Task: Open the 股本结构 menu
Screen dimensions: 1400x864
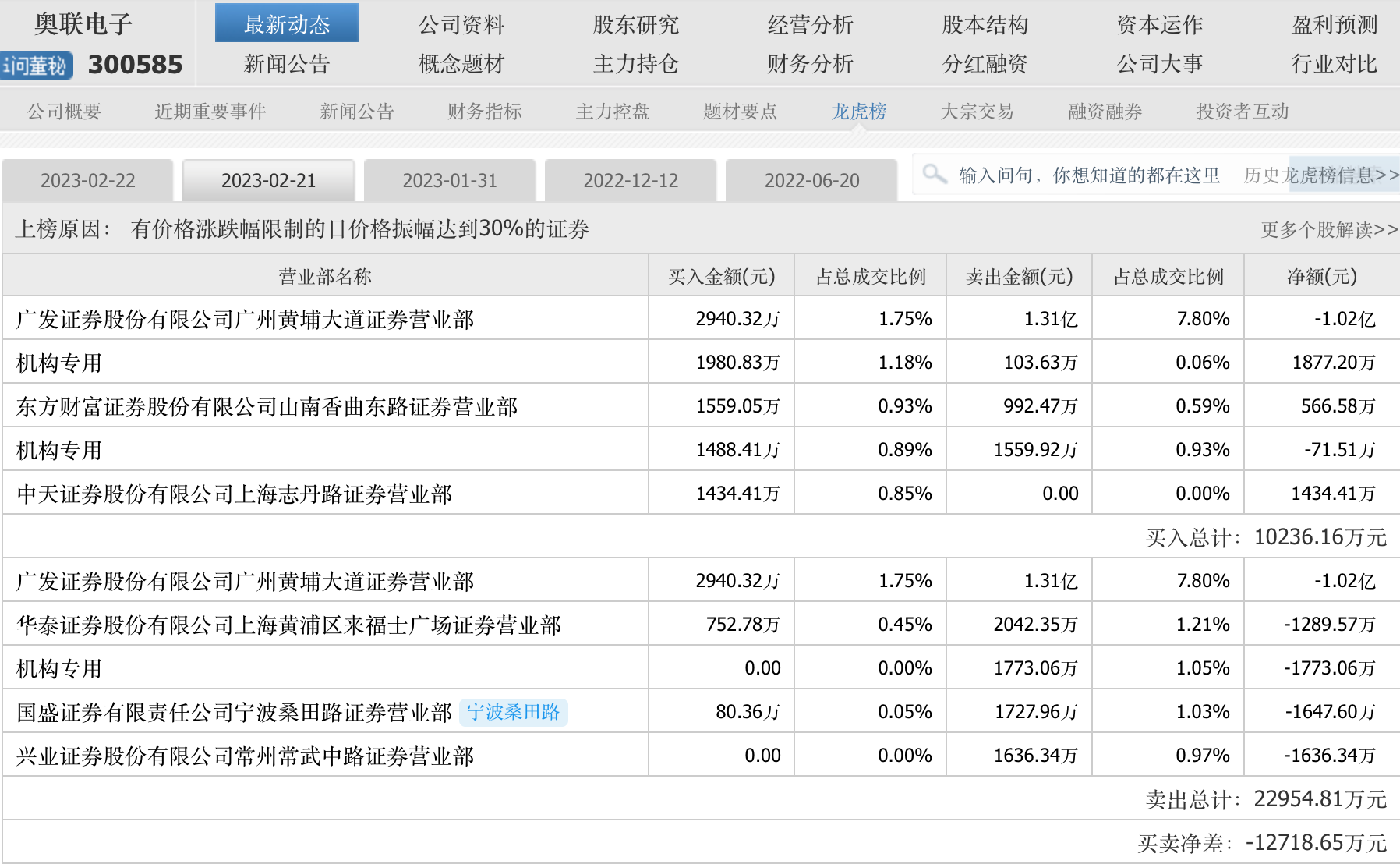Action: coord(985,25)
